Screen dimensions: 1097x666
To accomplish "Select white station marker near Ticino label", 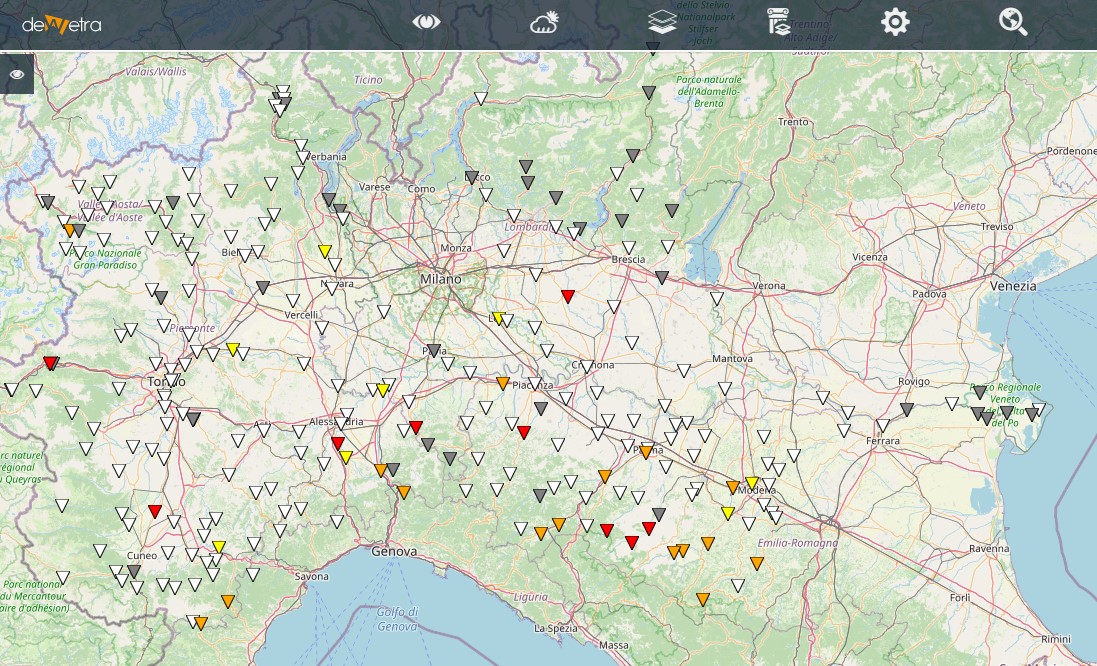I will coord(481,98).
